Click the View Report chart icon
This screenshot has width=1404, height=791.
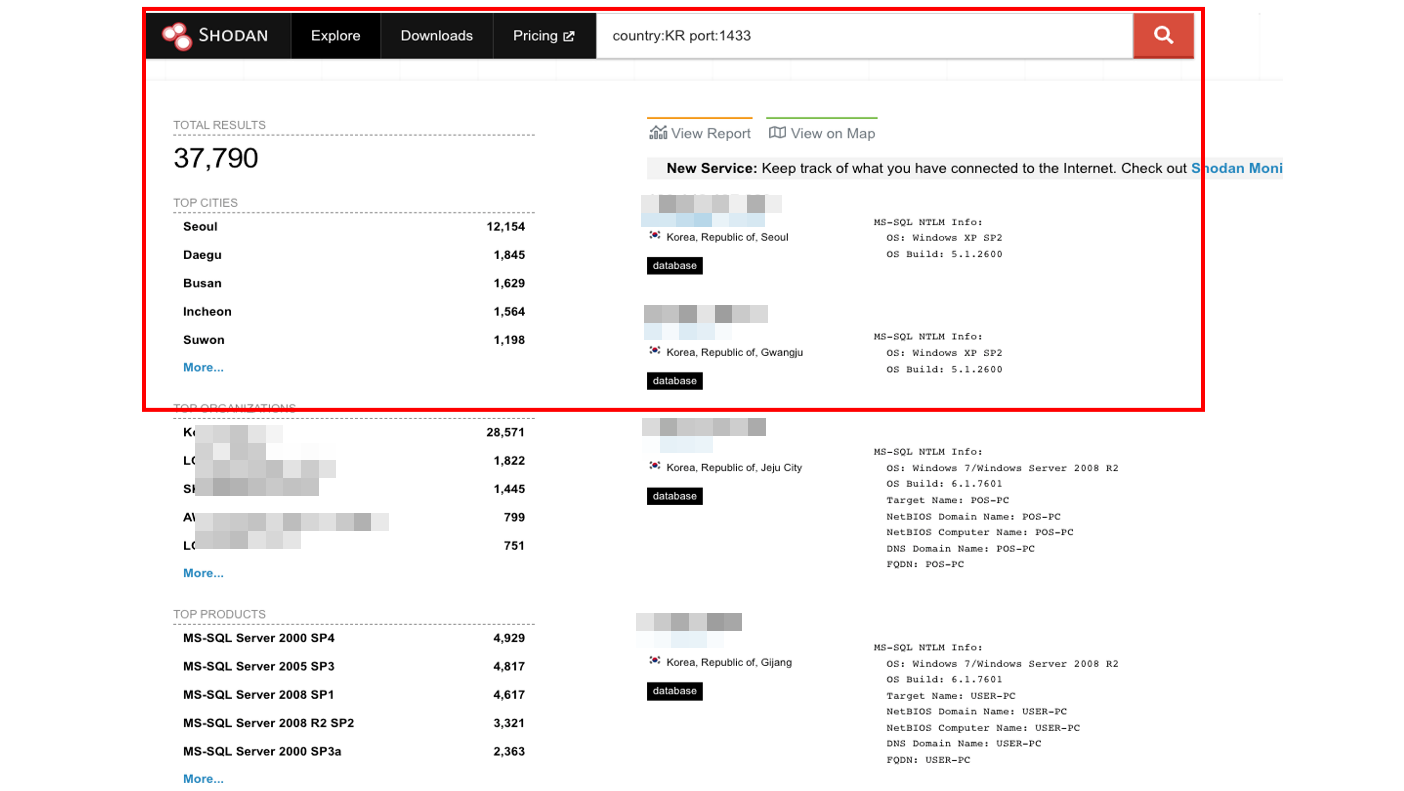pos(658,133)
